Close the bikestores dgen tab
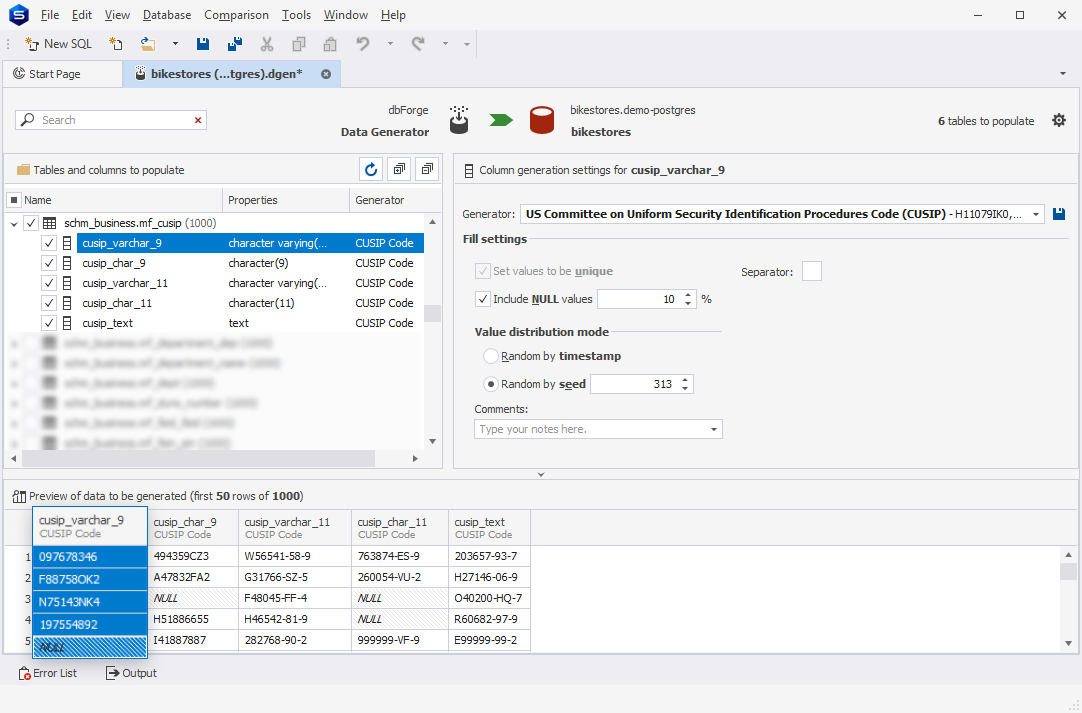 (x=326, y=74)
